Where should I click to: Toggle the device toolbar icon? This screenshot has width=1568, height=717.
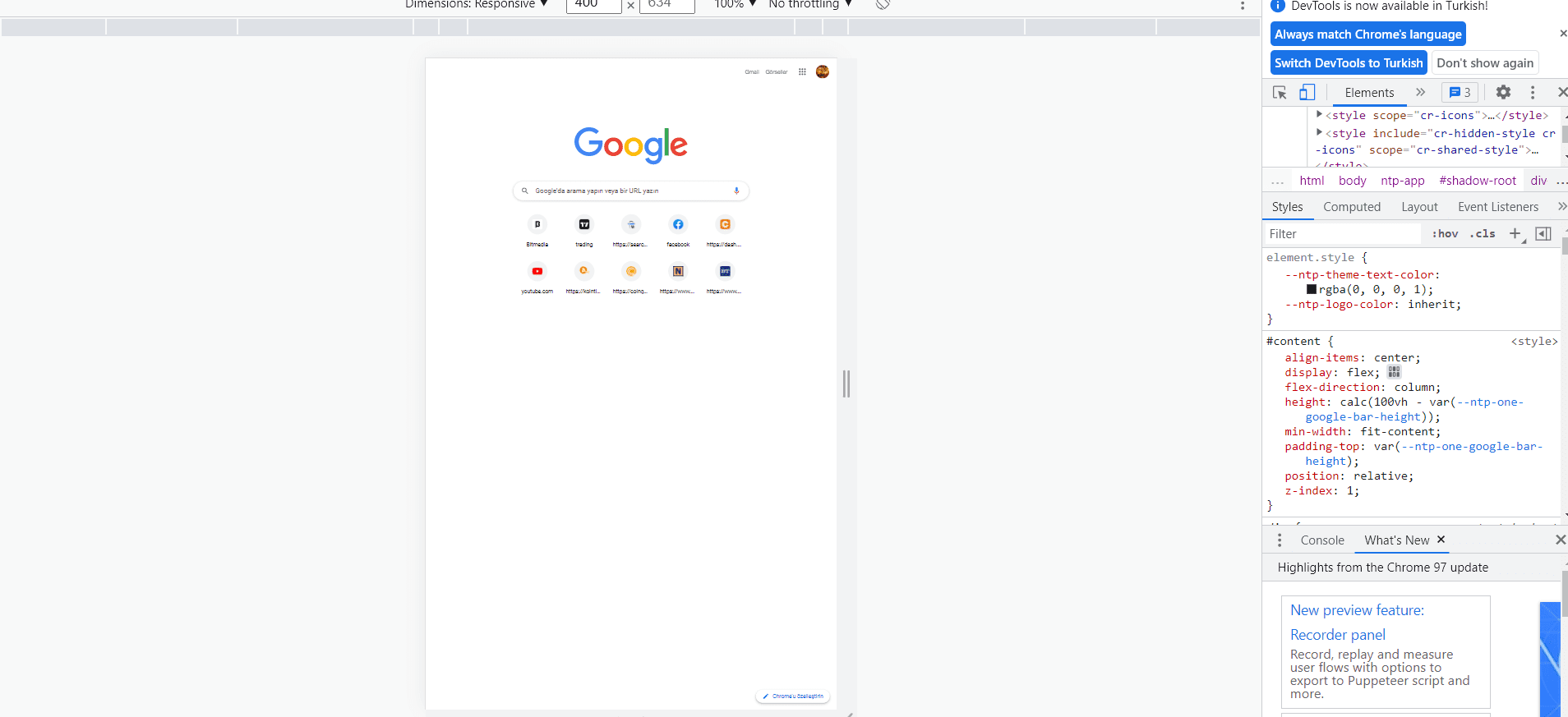(x=1307, y=93)
